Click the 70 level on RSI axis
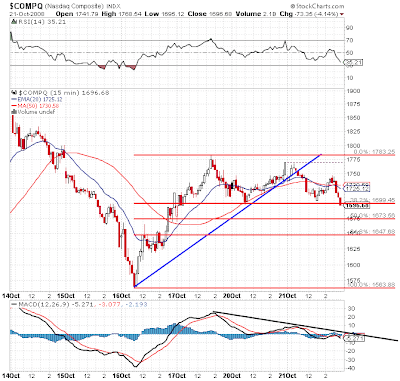400x381 pixels. coord(350,40)
